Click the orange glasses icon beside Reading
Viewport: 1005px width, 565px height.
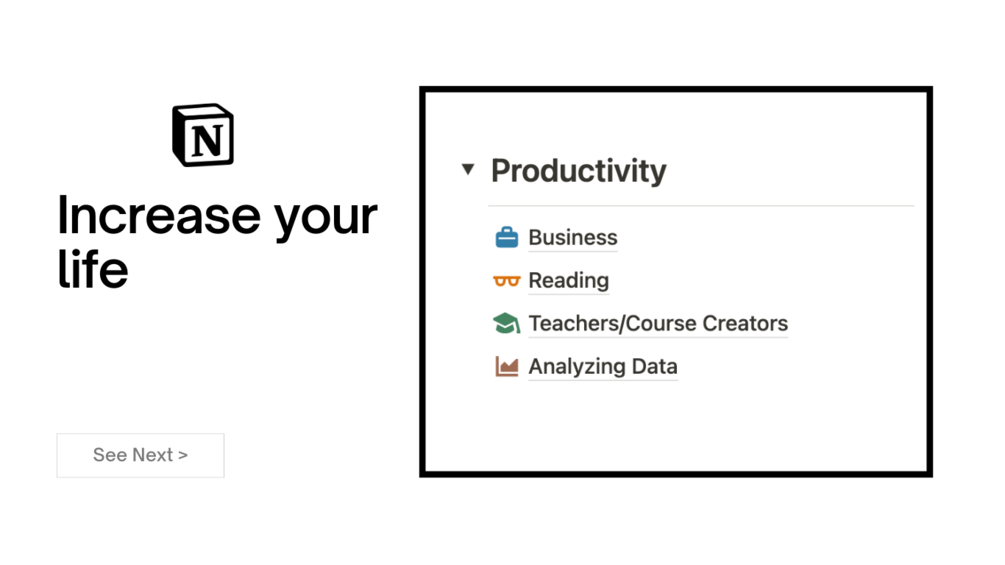tap(507, 281)
